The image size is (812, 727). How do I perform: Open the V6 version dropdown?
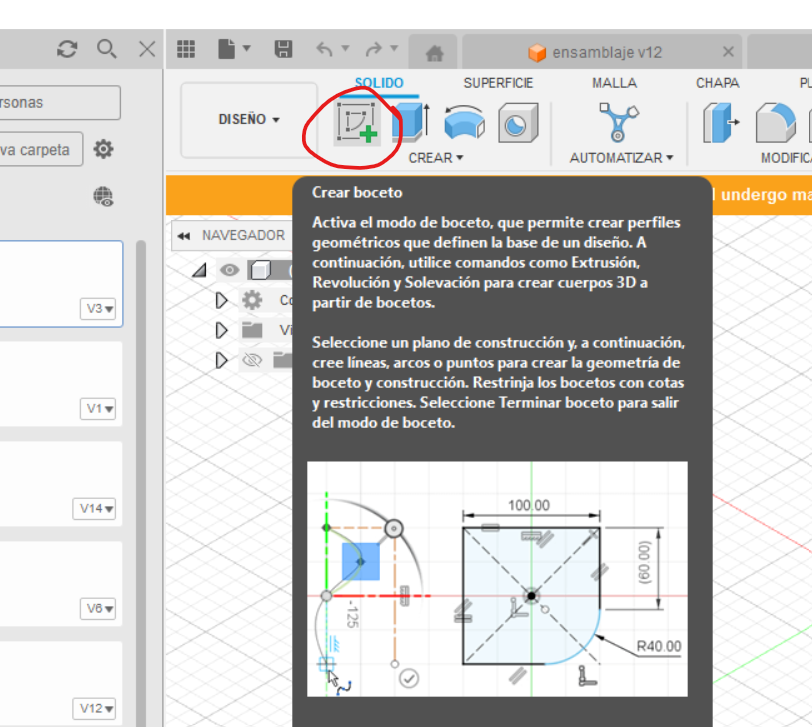(x=98, y=609)
